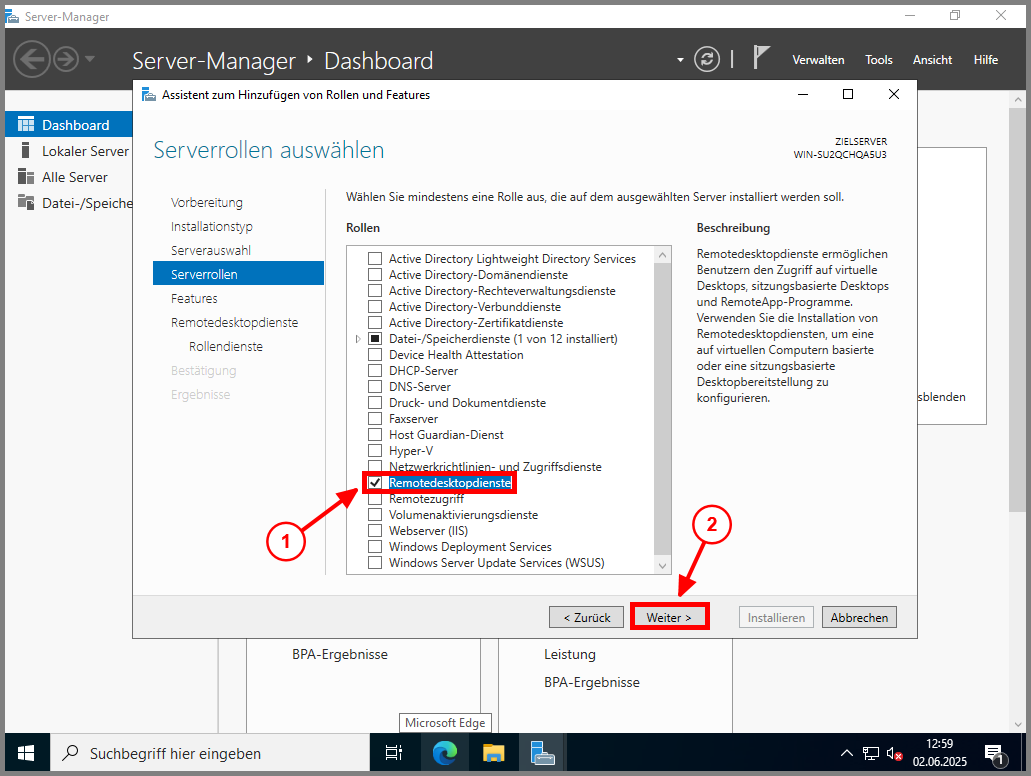
Task: Click the Weiter button
Action: [669, 617]
